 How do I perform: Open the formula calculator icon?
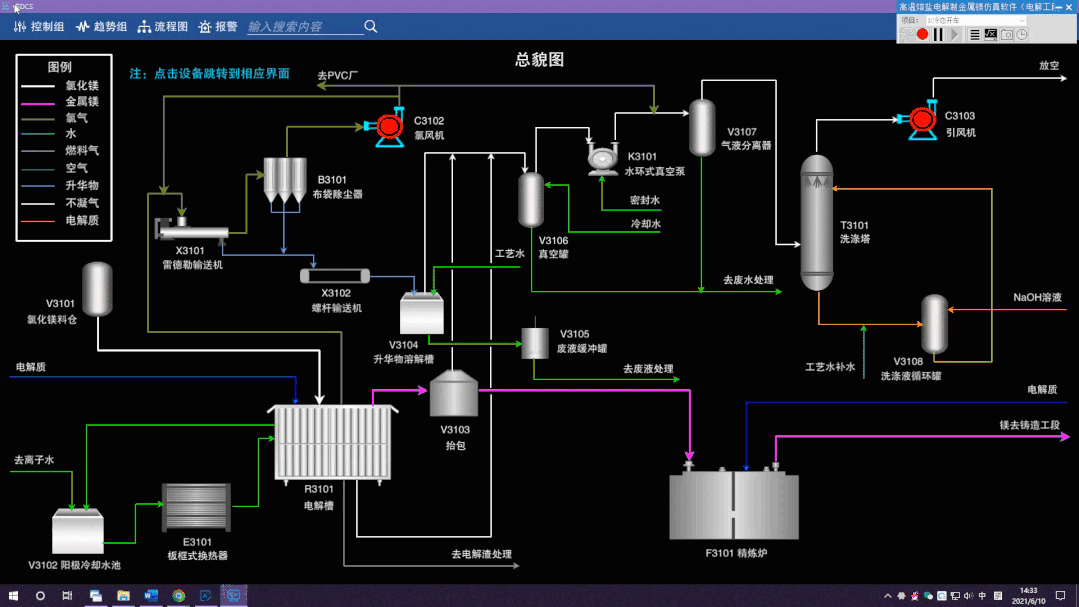pos(990,34)
